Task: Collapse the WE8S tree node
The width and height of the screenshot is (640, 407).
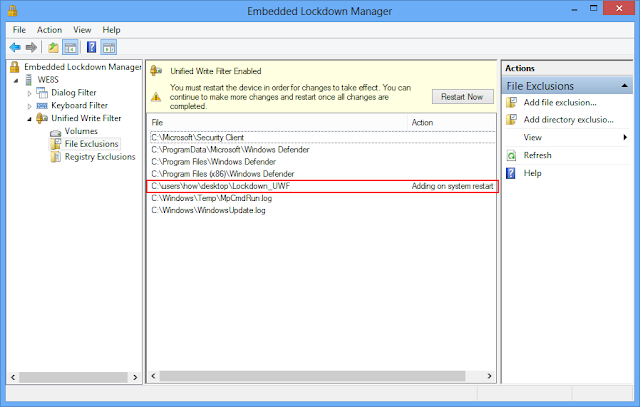Action: (x=16, y=80)
